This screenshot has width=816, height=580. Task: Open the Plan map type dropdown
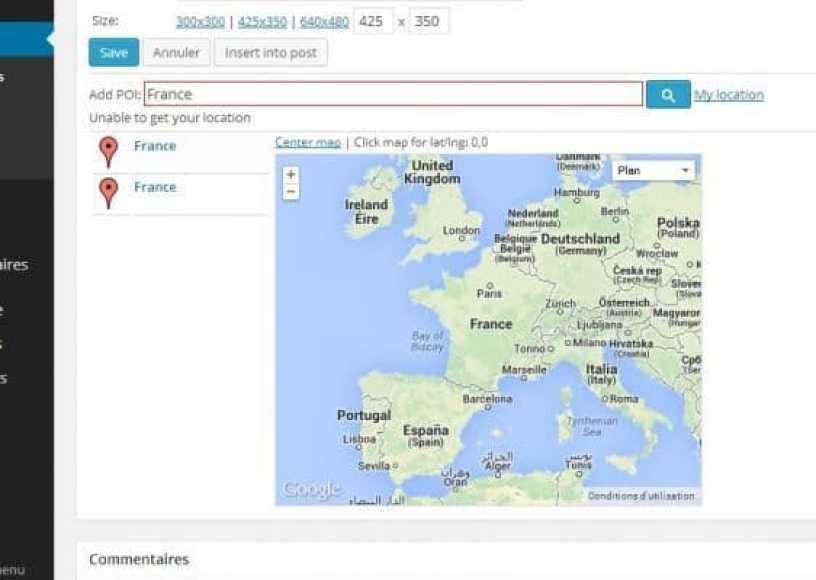(x=653, y=171)
